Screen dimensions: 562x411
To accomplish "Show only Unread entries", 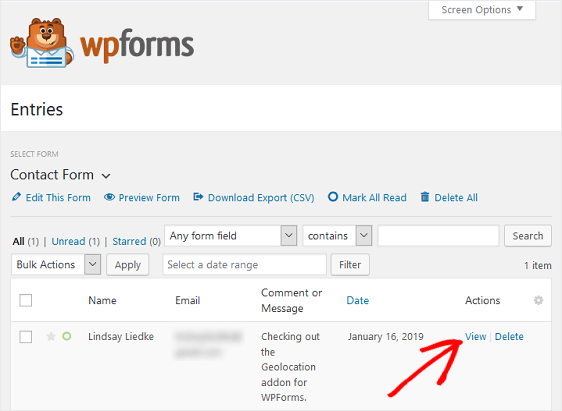I will pyautogui.click(x=68, y=241).
